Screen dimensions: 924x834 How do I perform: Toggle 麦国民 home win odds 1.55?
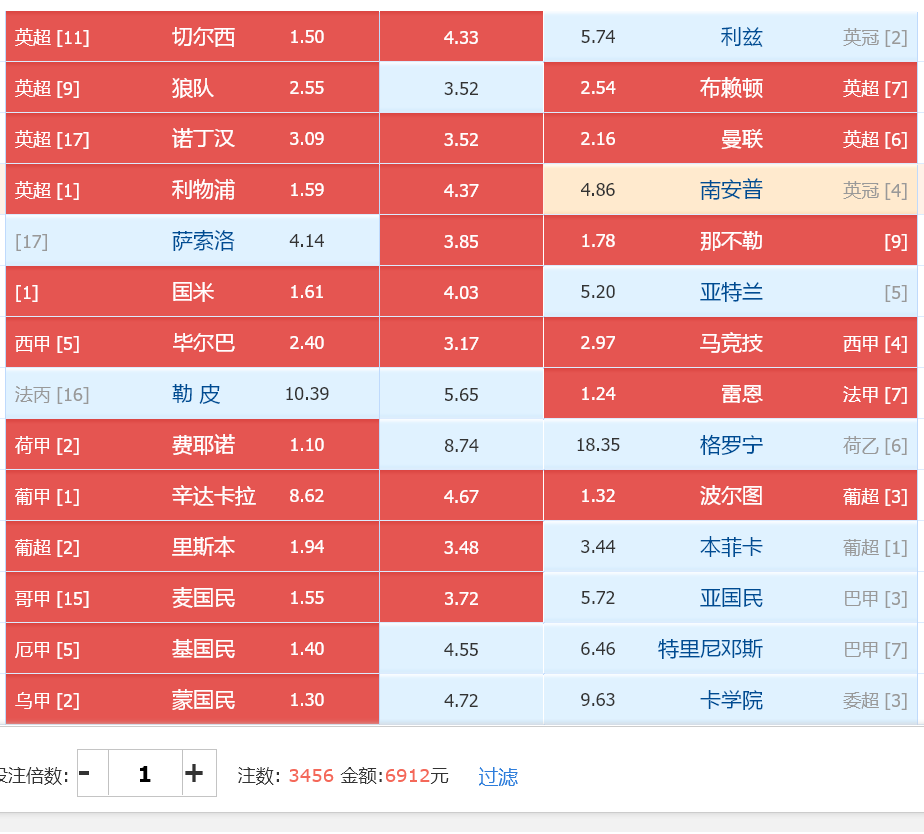(192, 598)
